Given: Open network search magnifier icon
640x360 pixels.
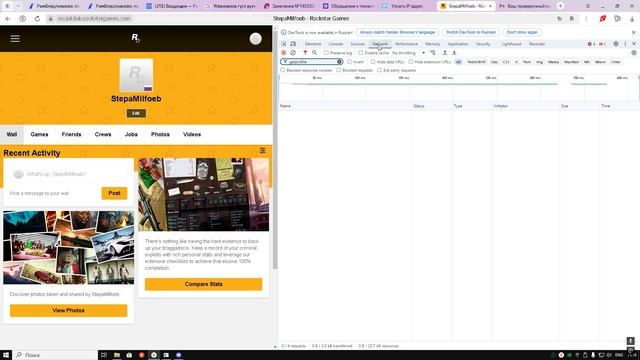Looking at the screenshot, I should click(x=314, y=53).
